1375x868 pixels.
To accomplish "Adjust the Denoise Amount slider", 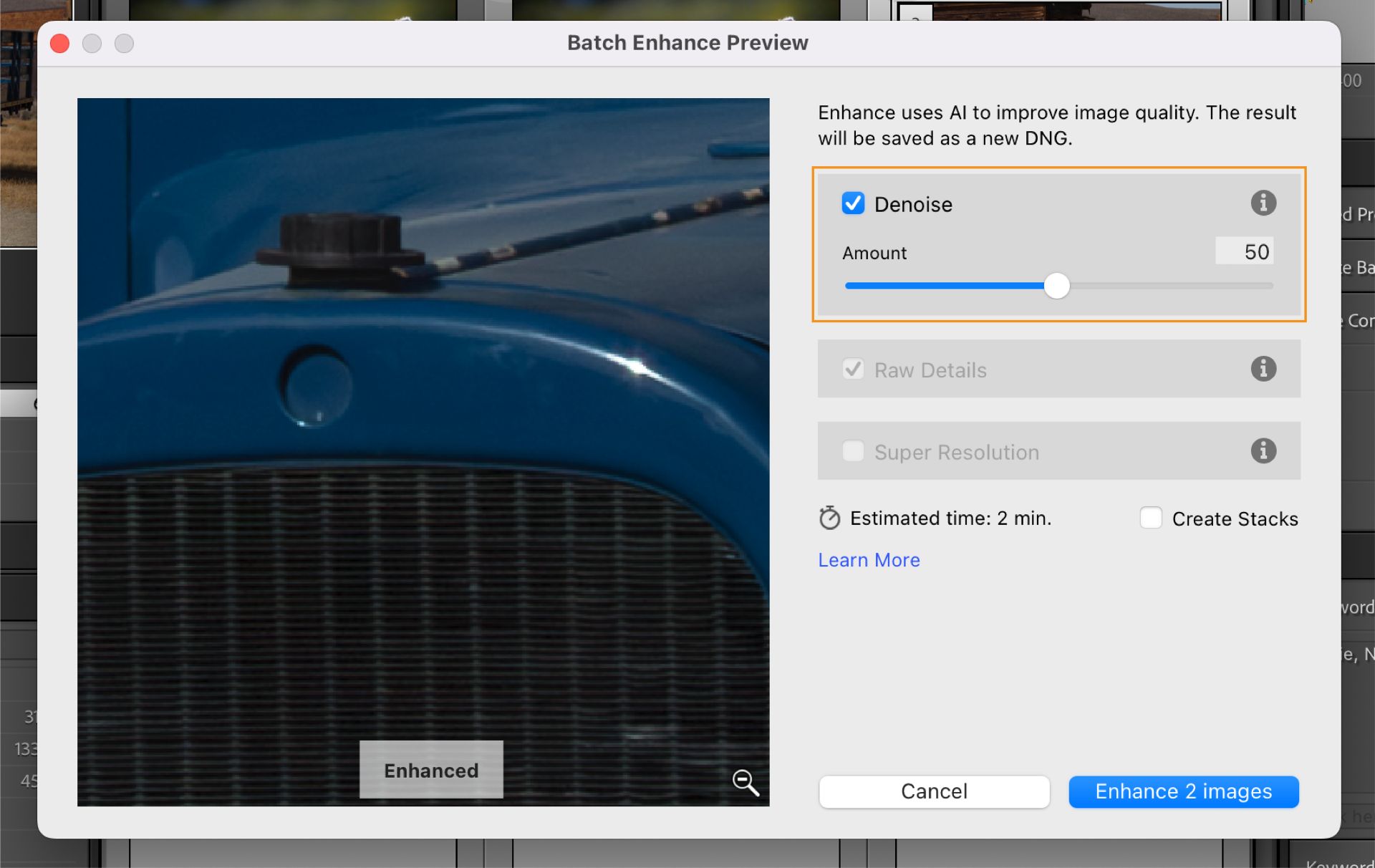I will click(x=1057, y=285).
